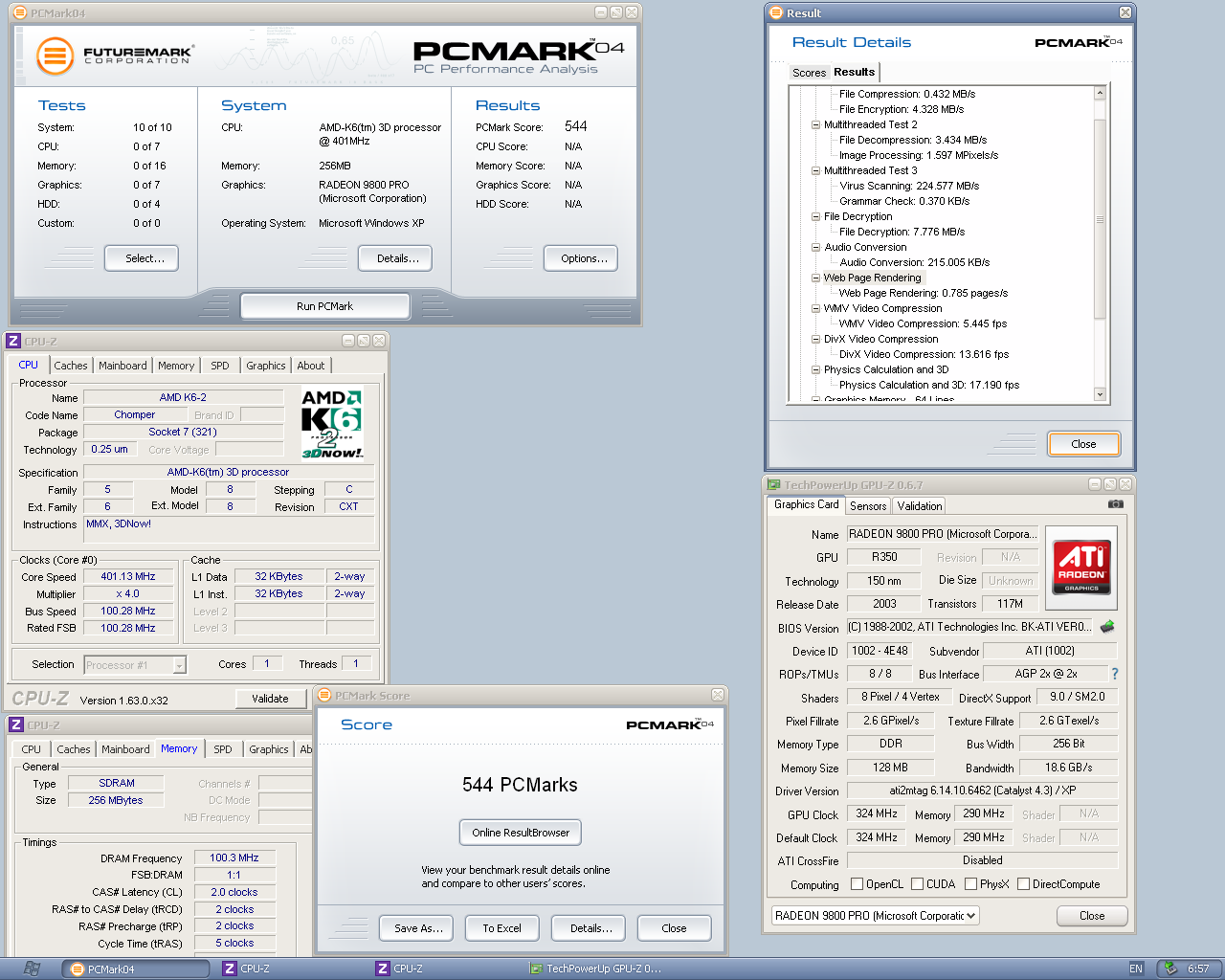Click the system tray icon beside the clock
The image size is (1225, 980).
(1170, 969)
